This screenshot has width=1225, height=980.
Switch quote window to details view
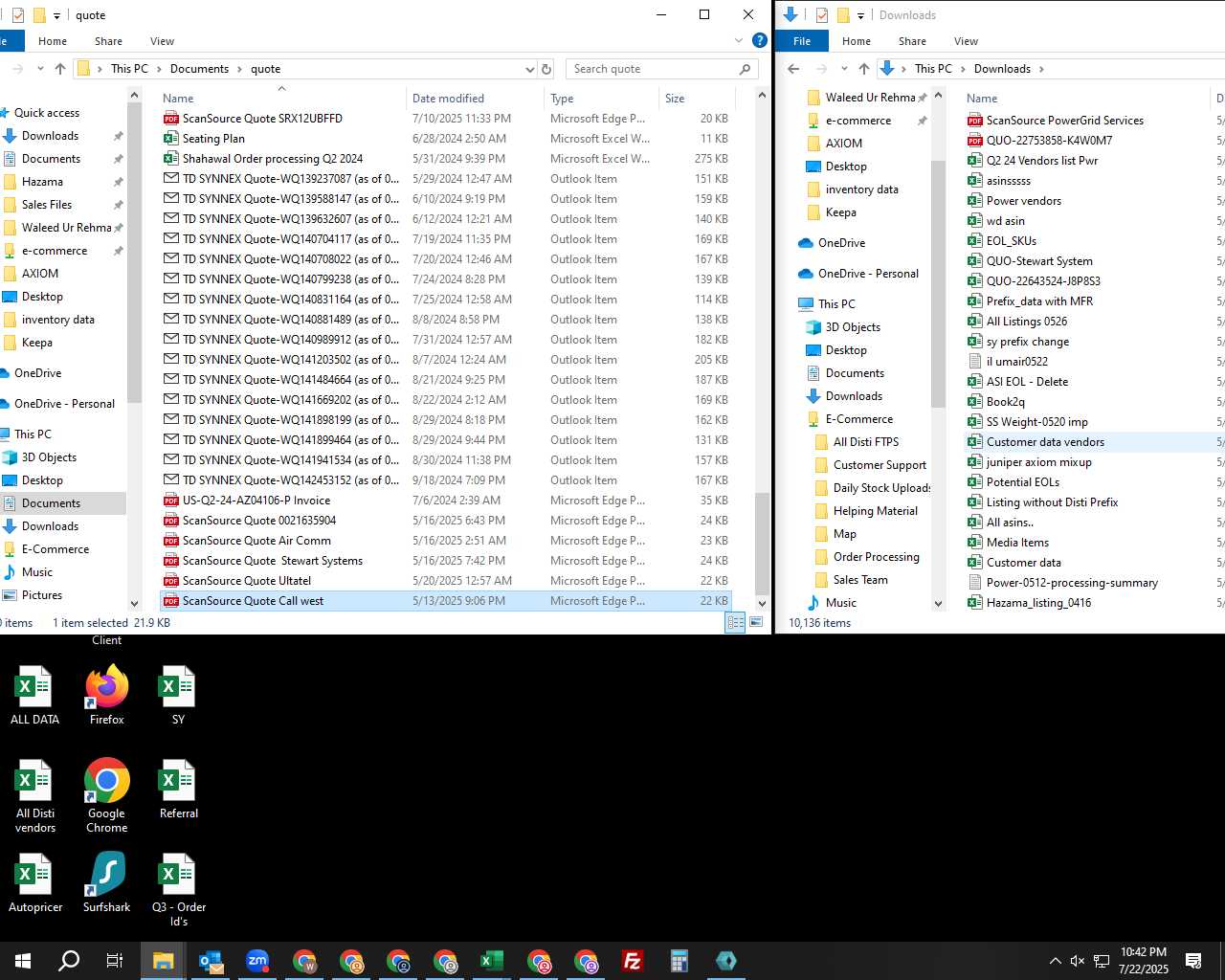point(735,622)
